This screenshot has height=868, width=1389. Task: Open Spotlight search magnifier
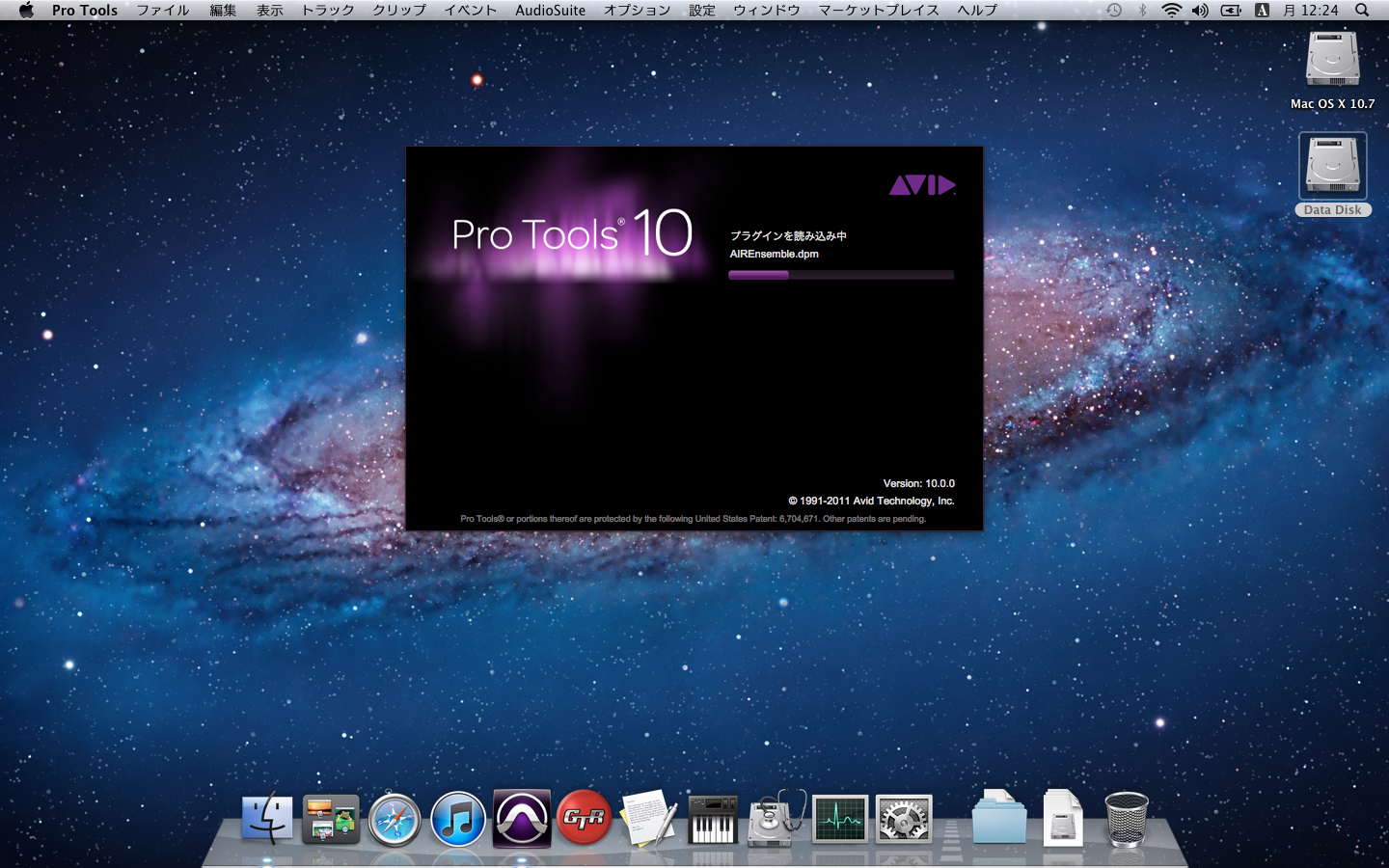point(1362,10)
